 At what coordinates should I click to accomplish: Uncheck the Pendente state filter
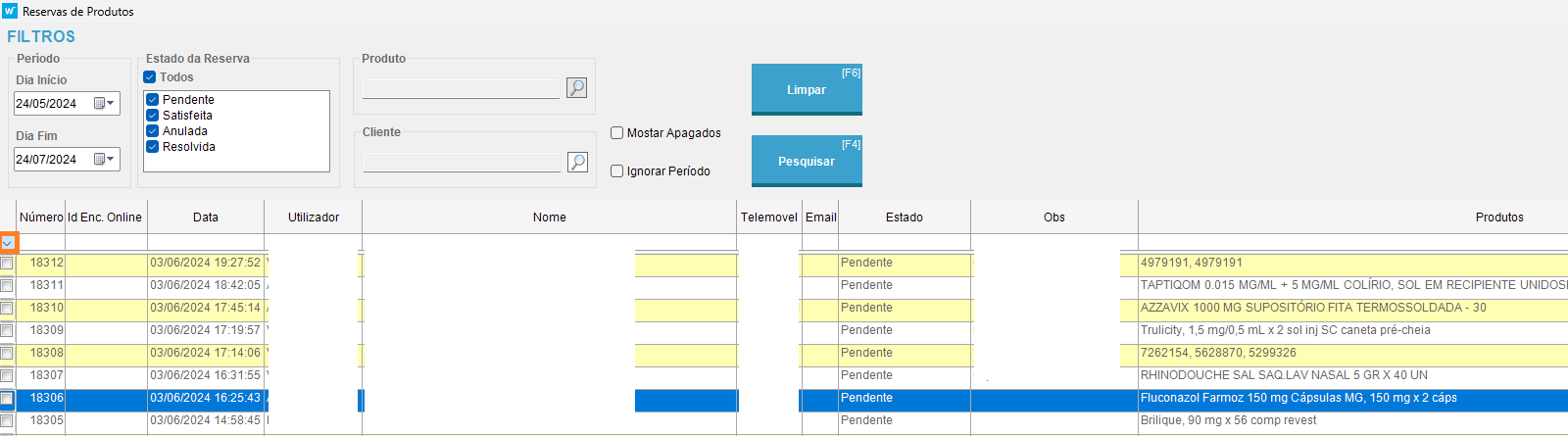coord(153,100)
